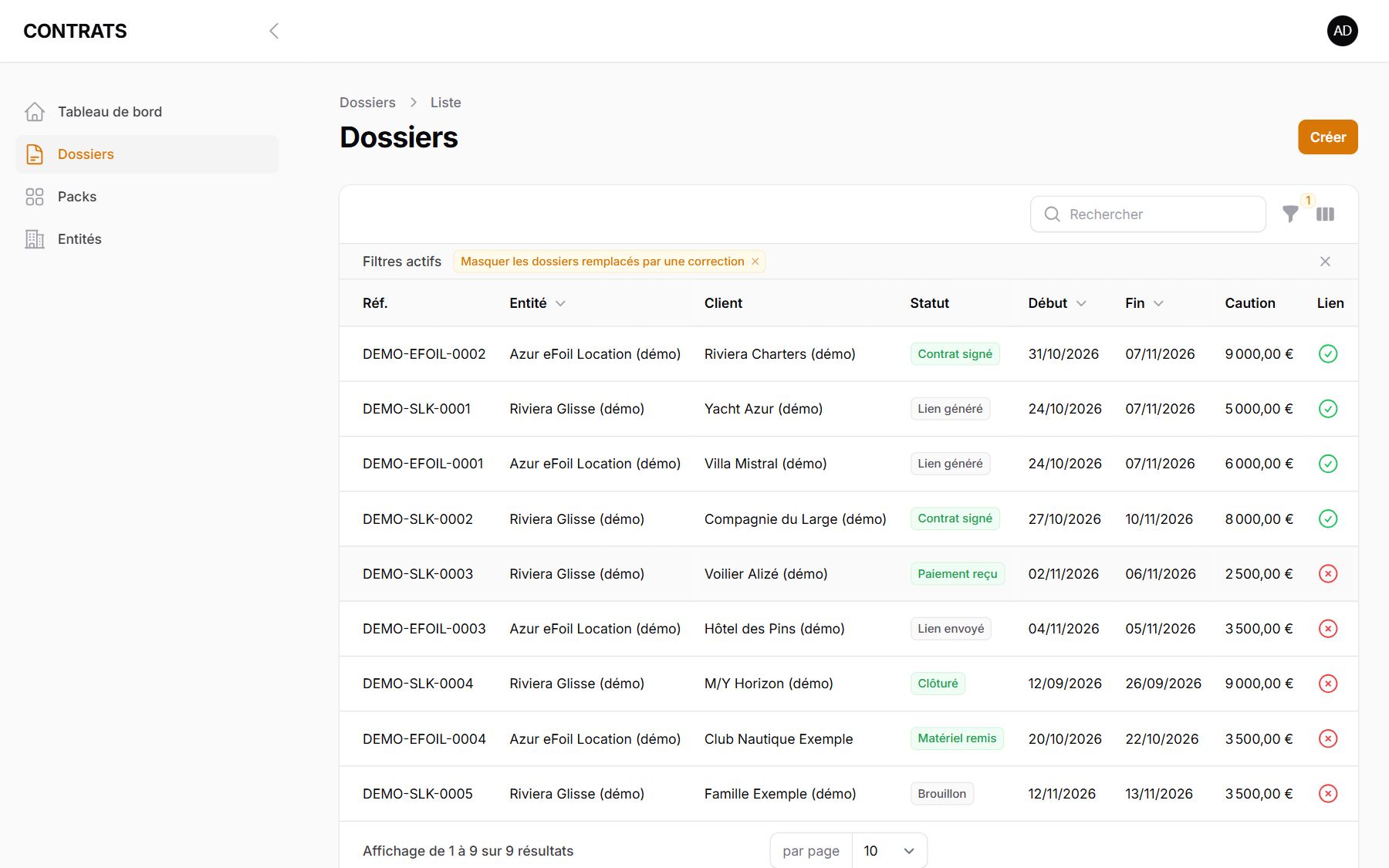Click the green link check for DEMO-SLK-0002
The image size is (1389, 868).
[x=1328, y=519]
